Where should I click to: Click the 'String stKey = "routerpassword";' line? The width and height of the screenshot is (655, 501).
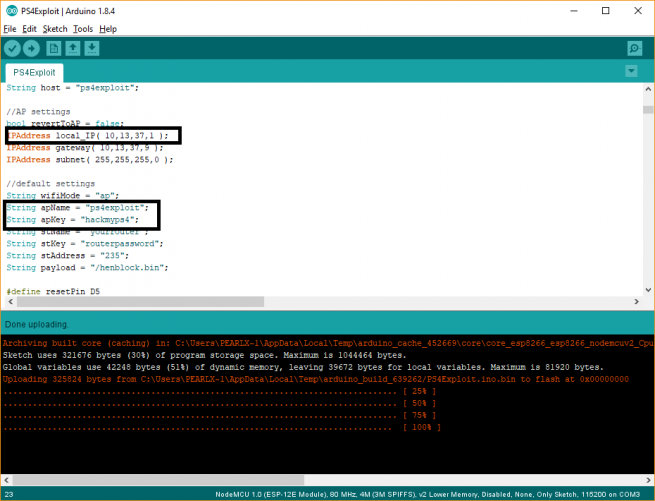click(85, 244)
